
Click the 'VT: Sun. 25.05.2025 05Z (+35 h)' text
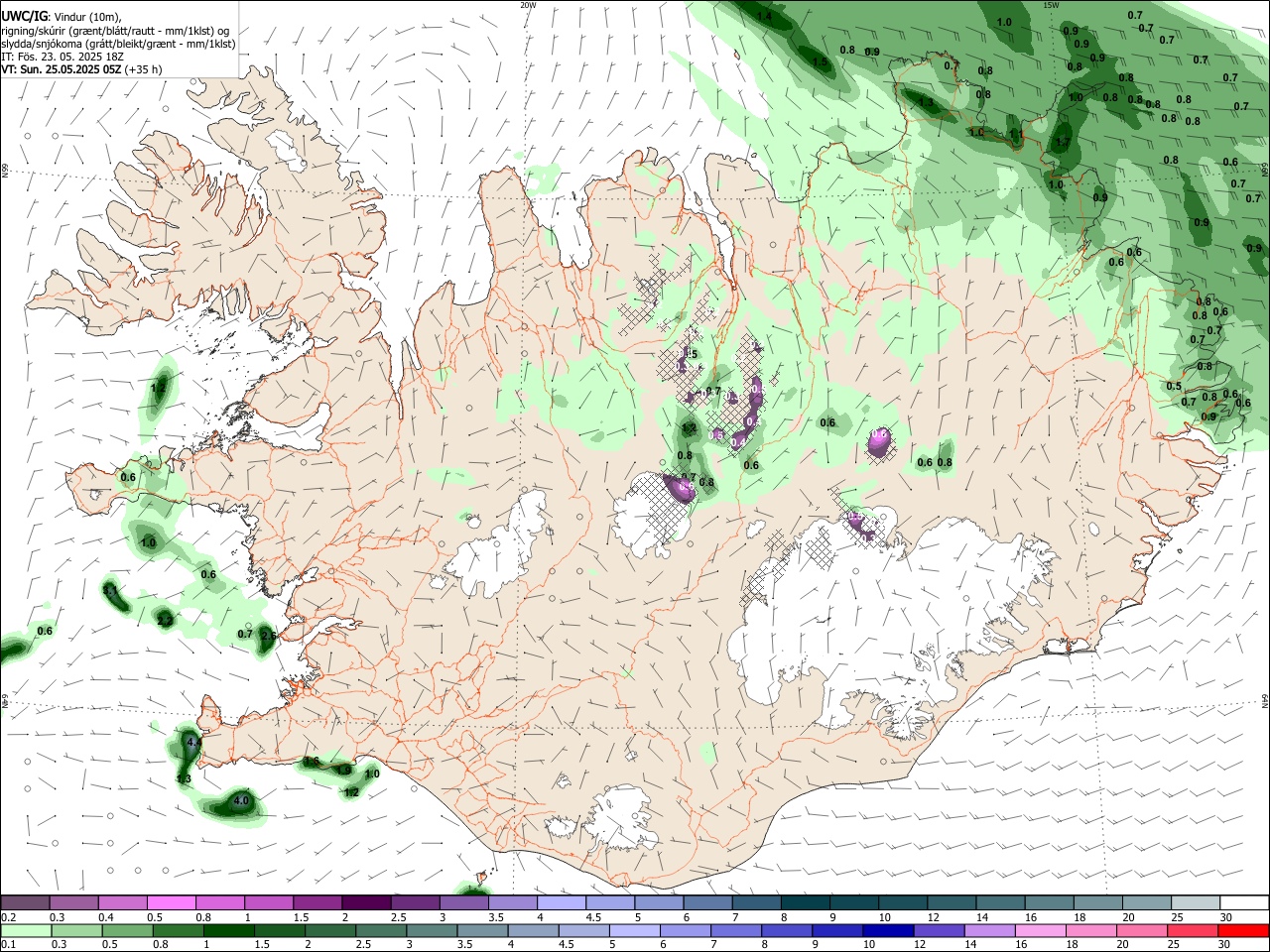tap(81, 69)
